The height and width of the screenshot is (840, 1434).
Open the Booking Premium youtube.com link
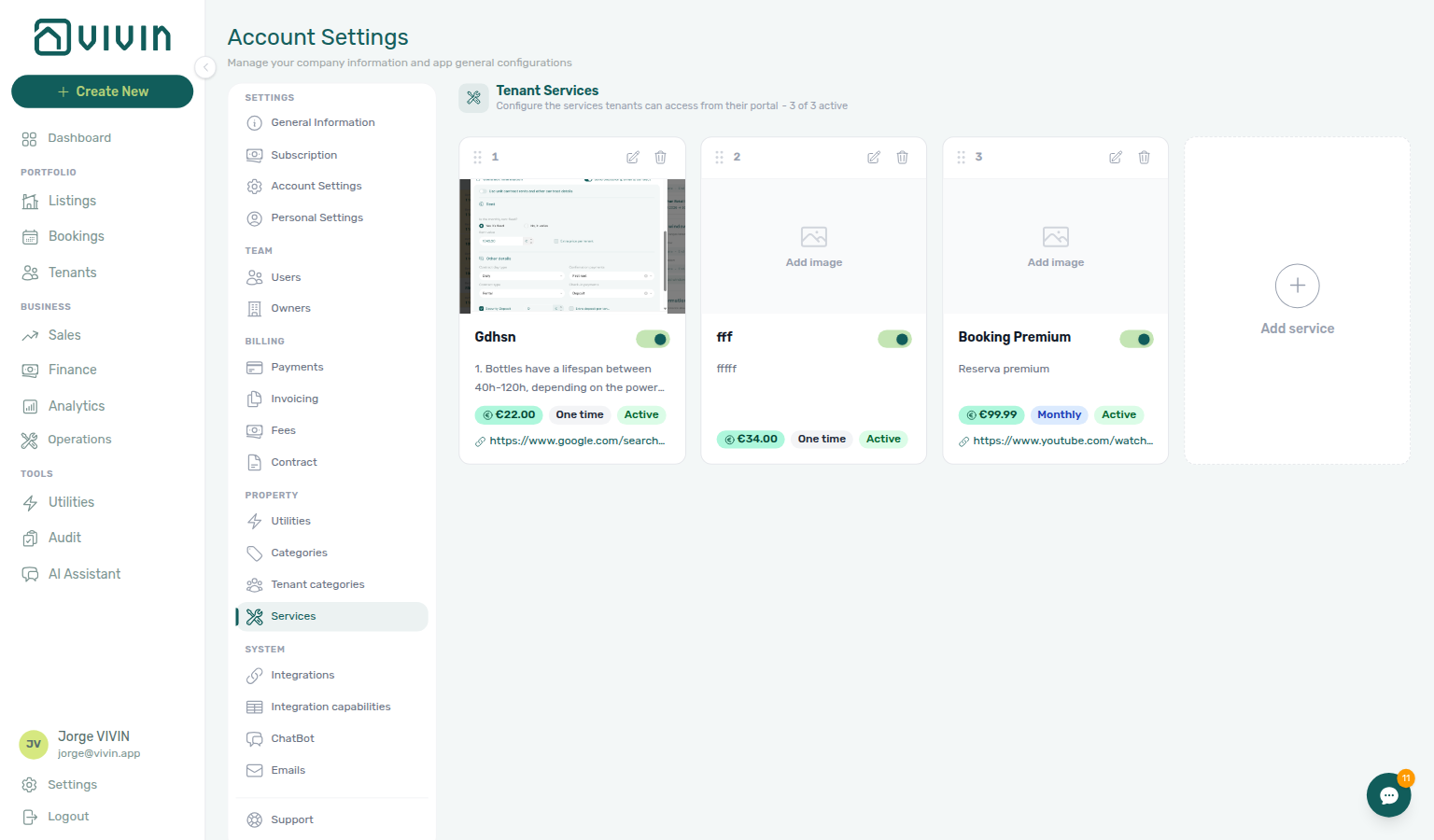tap(1063, 441)
